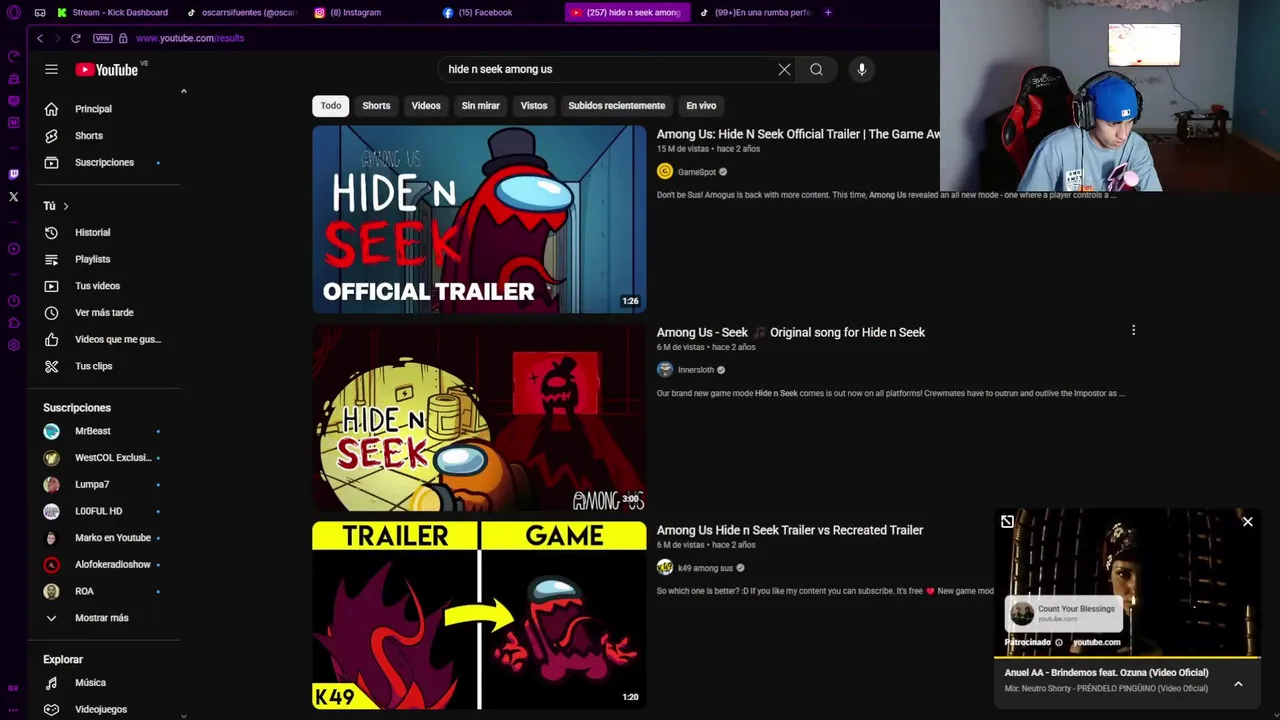Viewport: 1280px width, 720px height.
Task: Click the miniplayer yellow progress bar
Action: coord(1127,657)
